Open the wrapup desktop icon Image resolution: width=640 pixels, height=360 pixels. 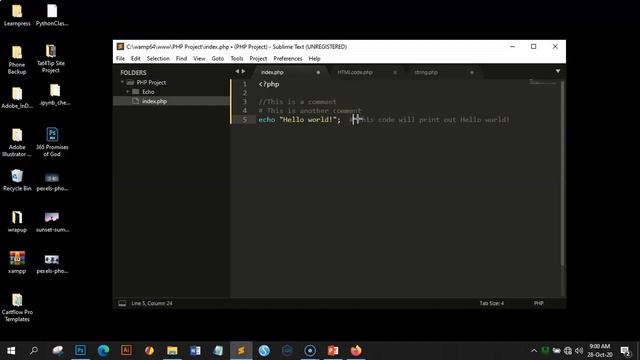[17, 222]
